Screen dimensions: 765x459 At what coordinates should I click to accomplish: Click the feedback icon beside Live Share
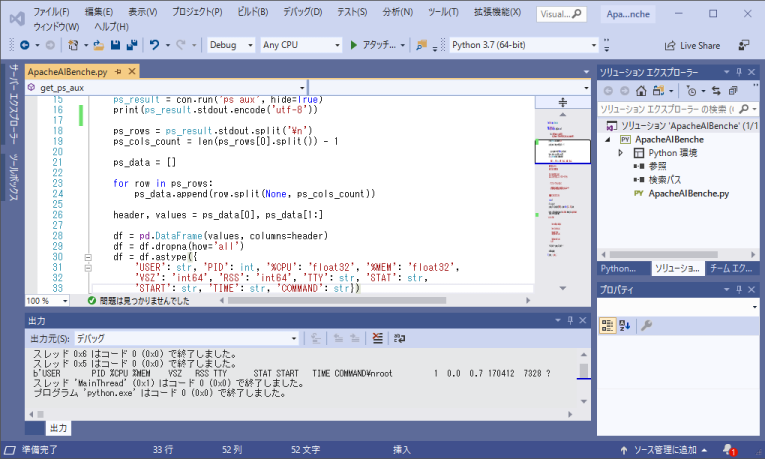click(744, 45)
